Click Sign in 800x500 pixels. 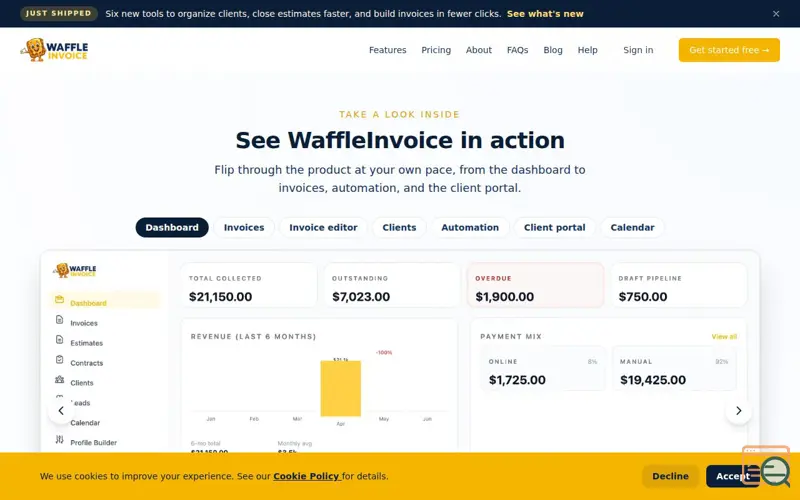pyautogui.click(x=638, y=50)
